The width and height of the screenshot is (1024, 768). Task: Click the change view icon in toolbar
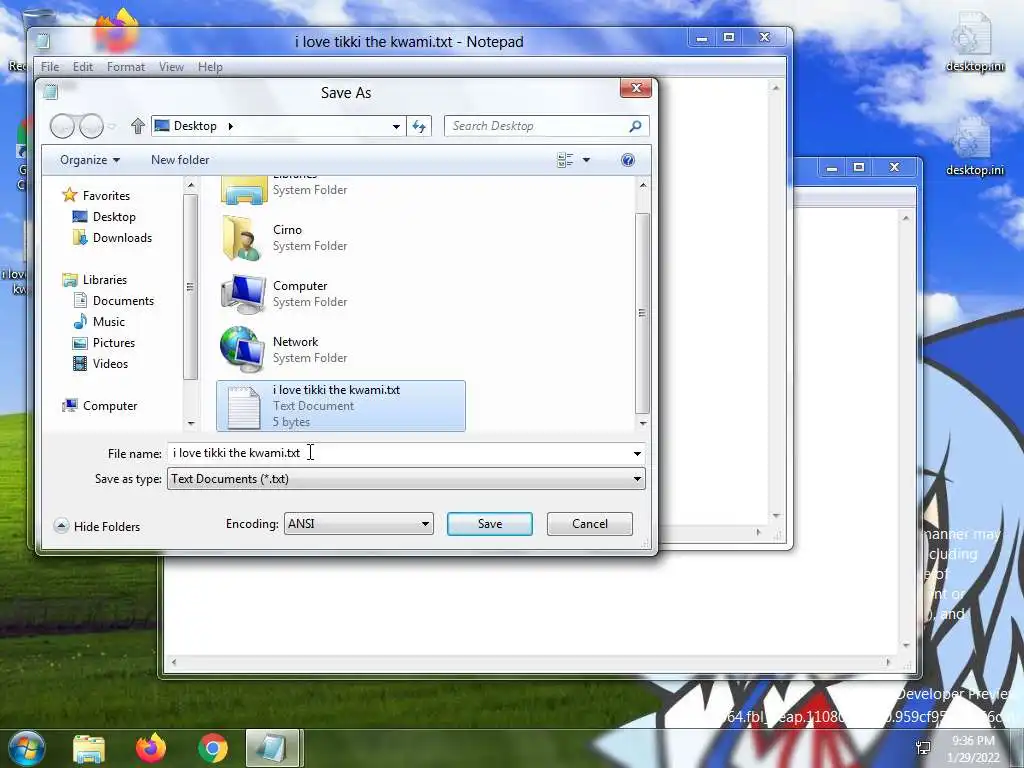point(565,160)
